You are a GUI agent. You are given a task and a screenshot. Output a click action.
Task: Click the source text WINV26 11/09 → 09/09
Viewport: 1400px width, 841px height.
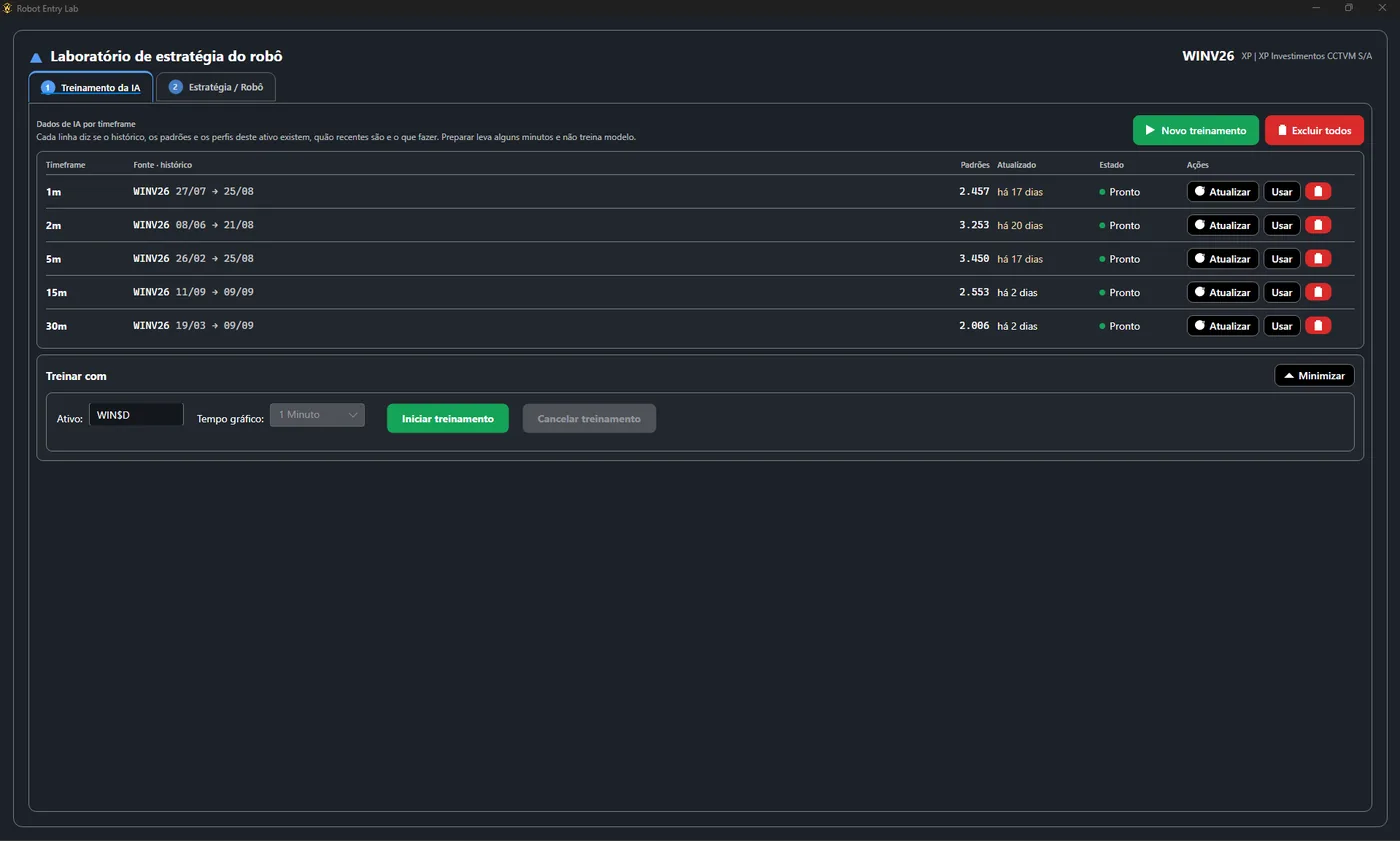tap(193, 292)
